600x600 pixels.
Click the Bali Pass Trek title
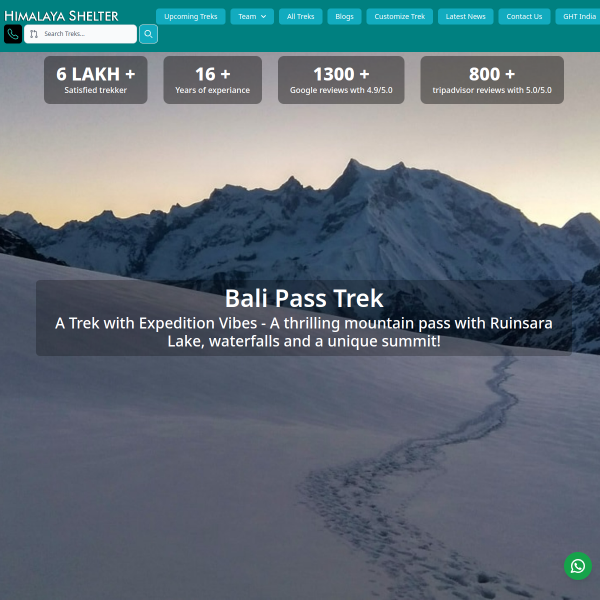point(304,298)
